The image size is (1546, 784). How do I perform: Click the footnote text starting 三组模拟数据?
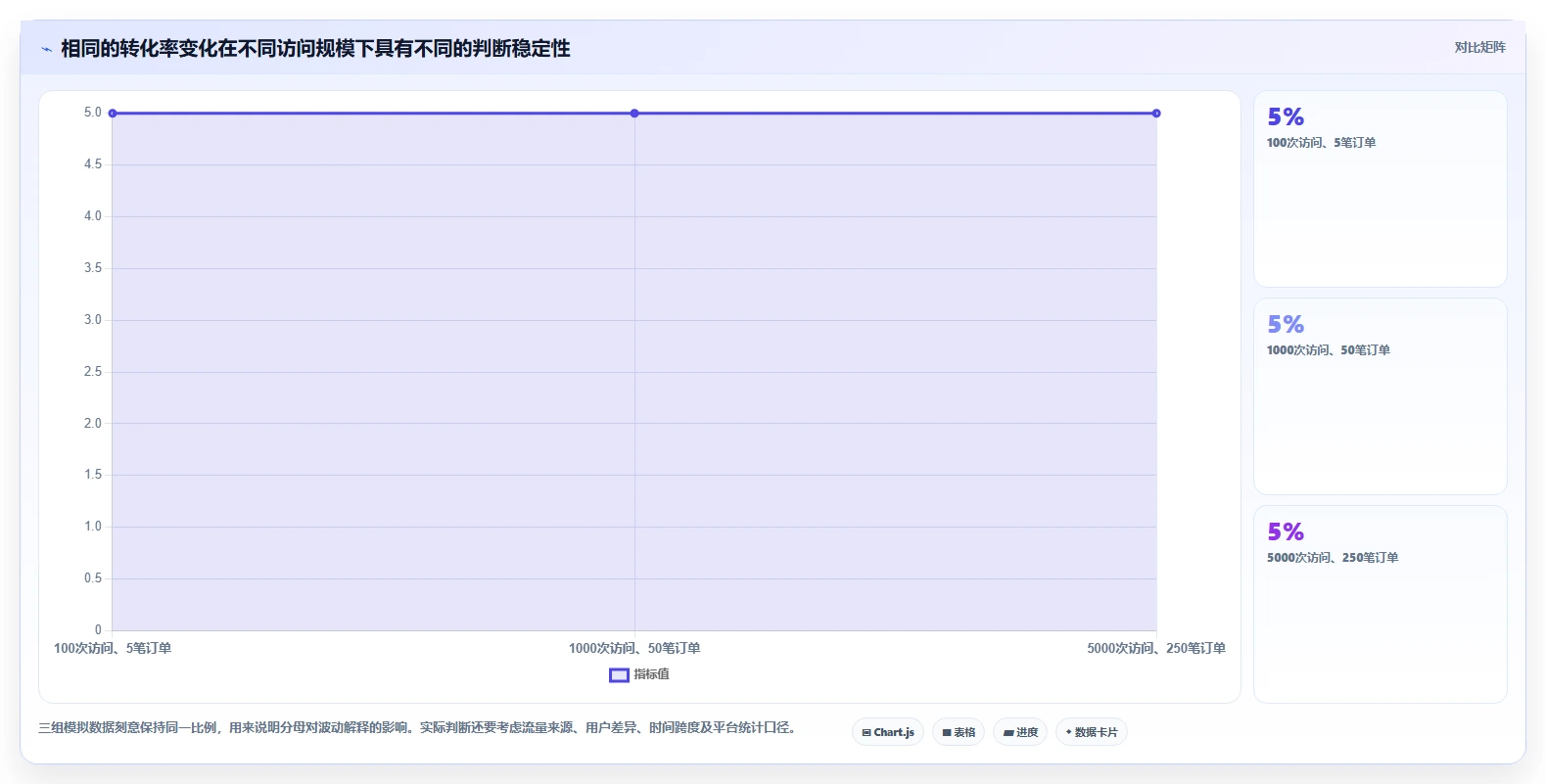pos(419,728)
